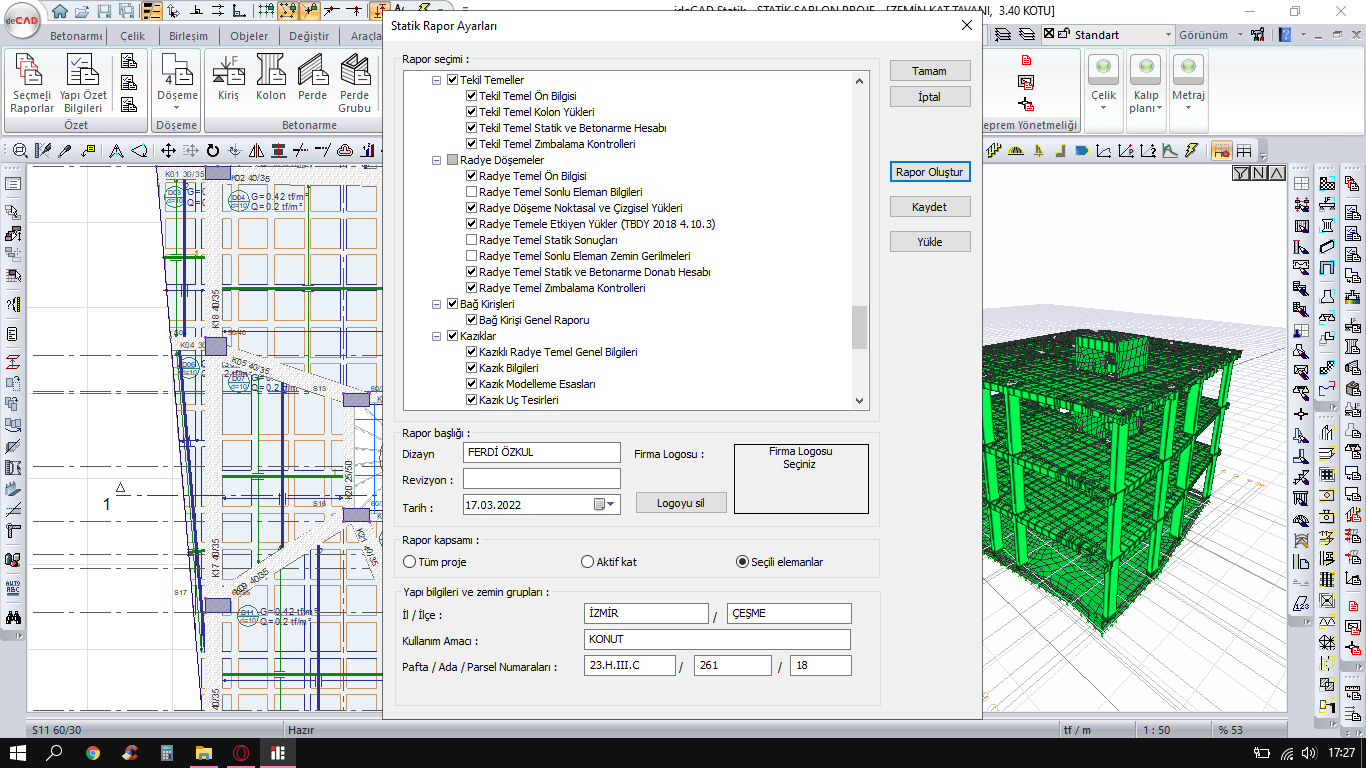
Task: Open the Windows Start menu
Action: point(18,752)
